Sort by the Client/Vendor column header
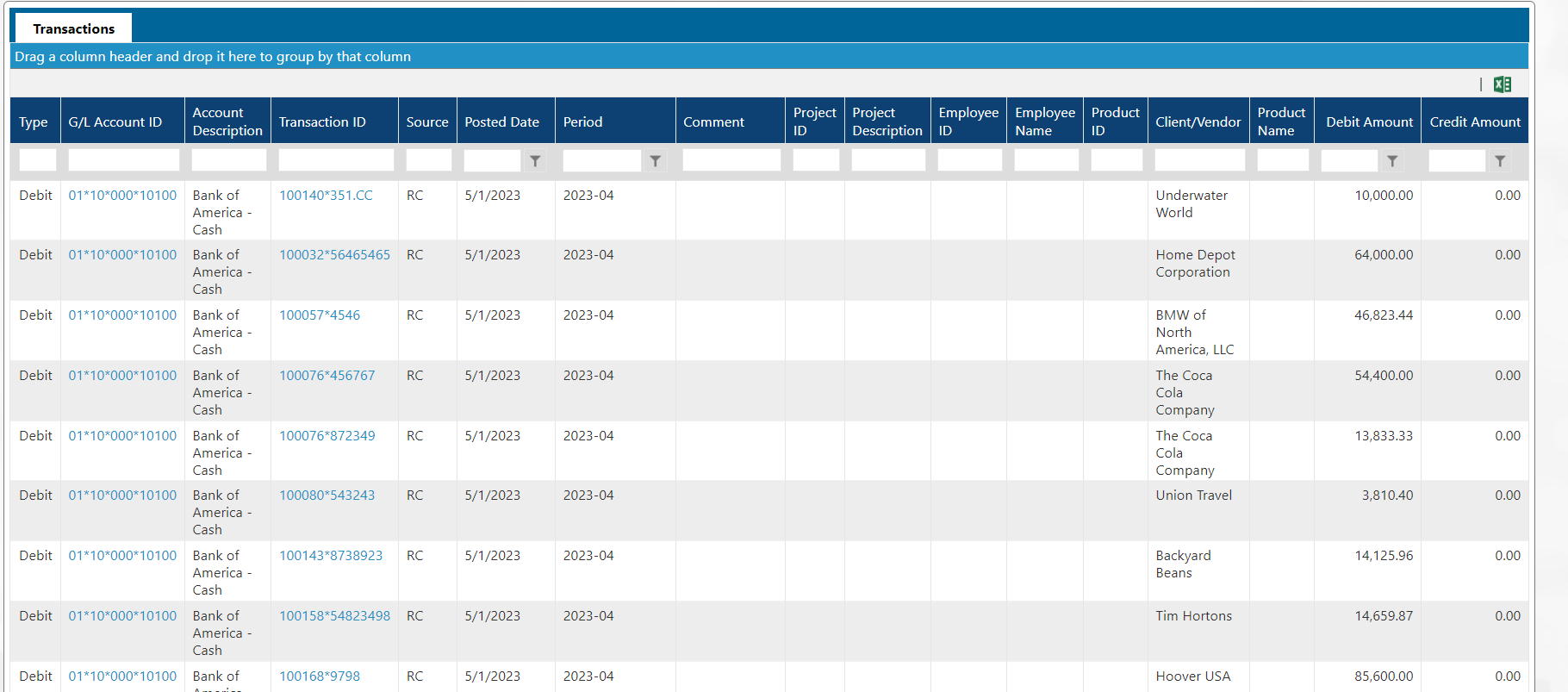 pyautogui.click(x=1198, y=122)
